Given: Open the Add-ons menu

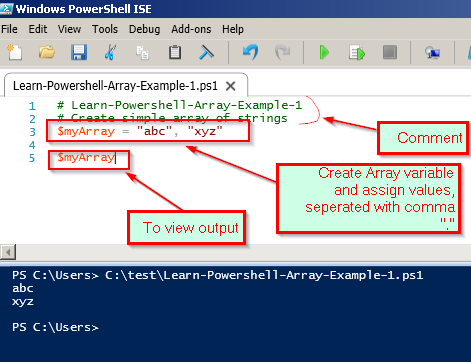Looking at the screenshot, I should coord(191,29).
